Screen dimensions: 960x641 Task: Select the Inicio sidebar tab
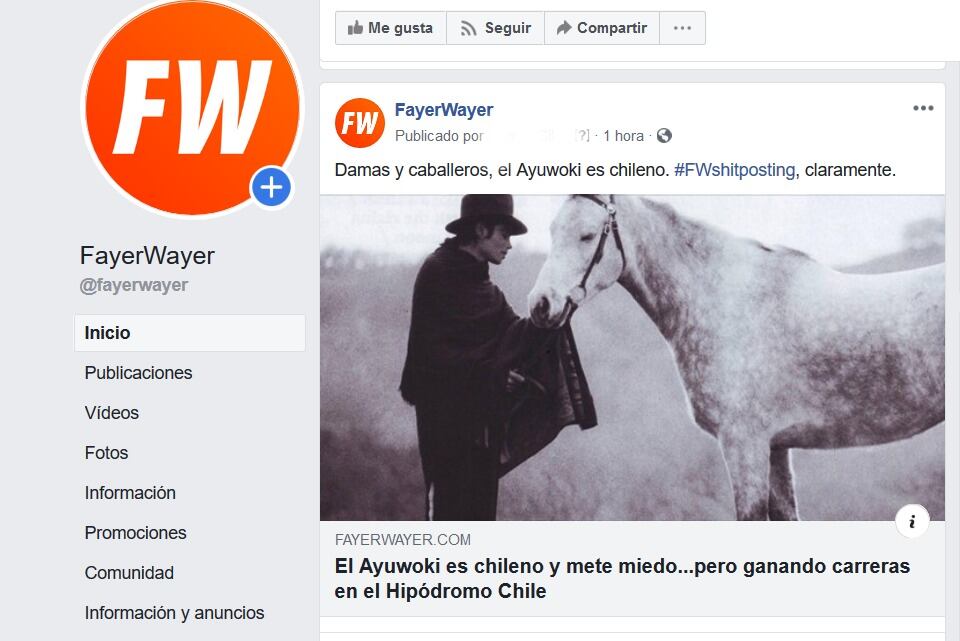(x=190, y=333)
